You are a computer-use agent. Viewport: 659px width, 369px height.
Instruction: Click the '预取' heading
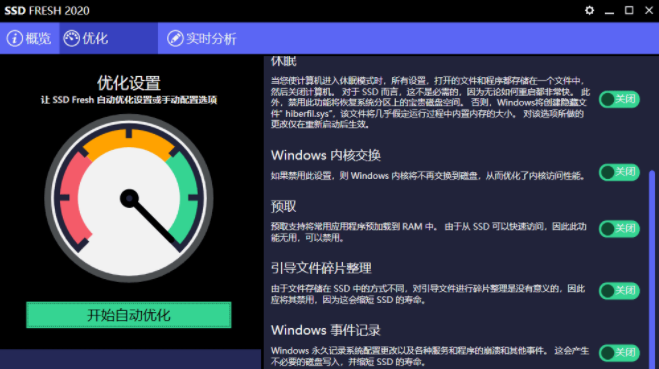[284, 206]
